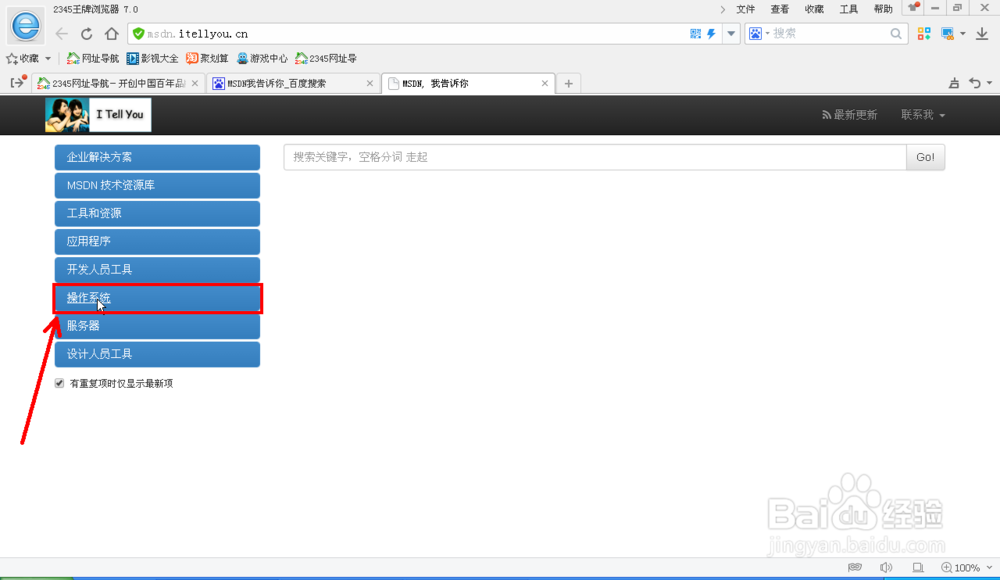Click the sidebar toggle icon left of tabs
1000x580 pixels.
pos(17,82)
